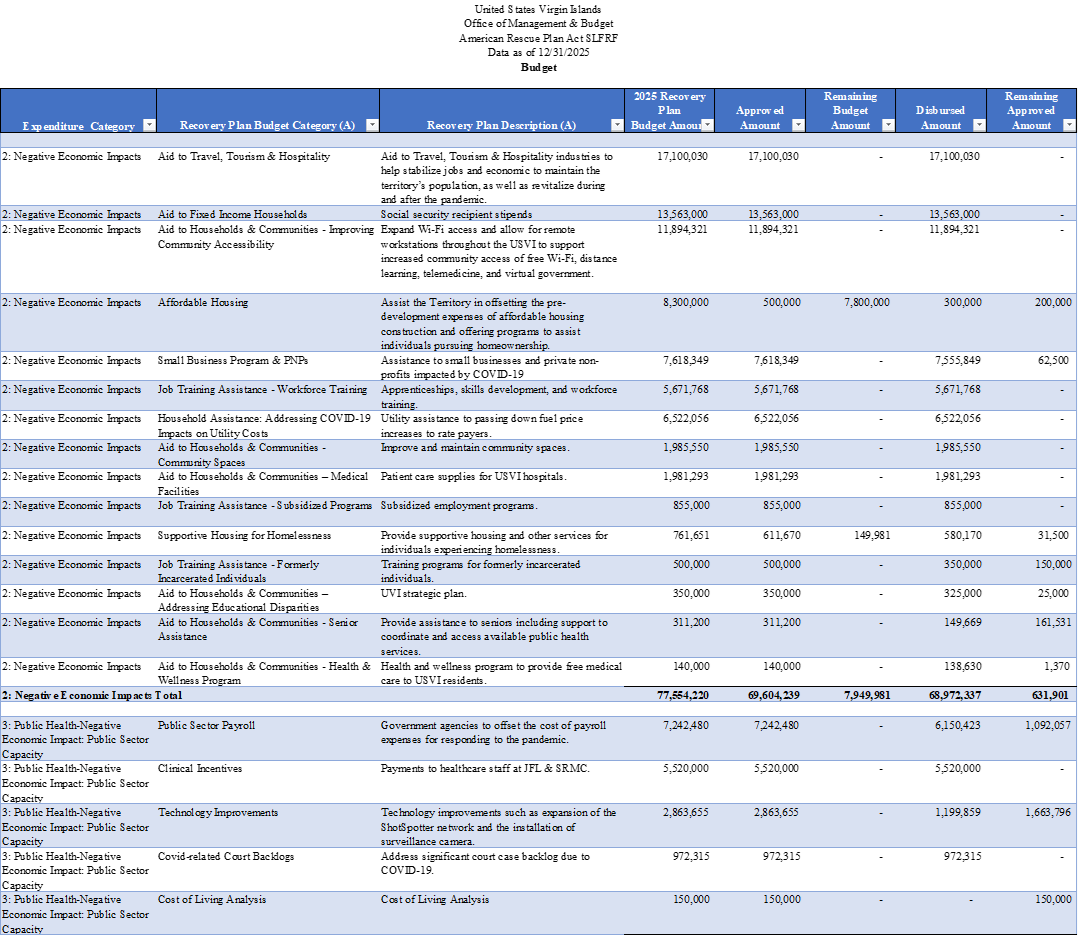Click the Cost of Living Analysis description cell
1078x936 pixels.
[x=435, y=899]
